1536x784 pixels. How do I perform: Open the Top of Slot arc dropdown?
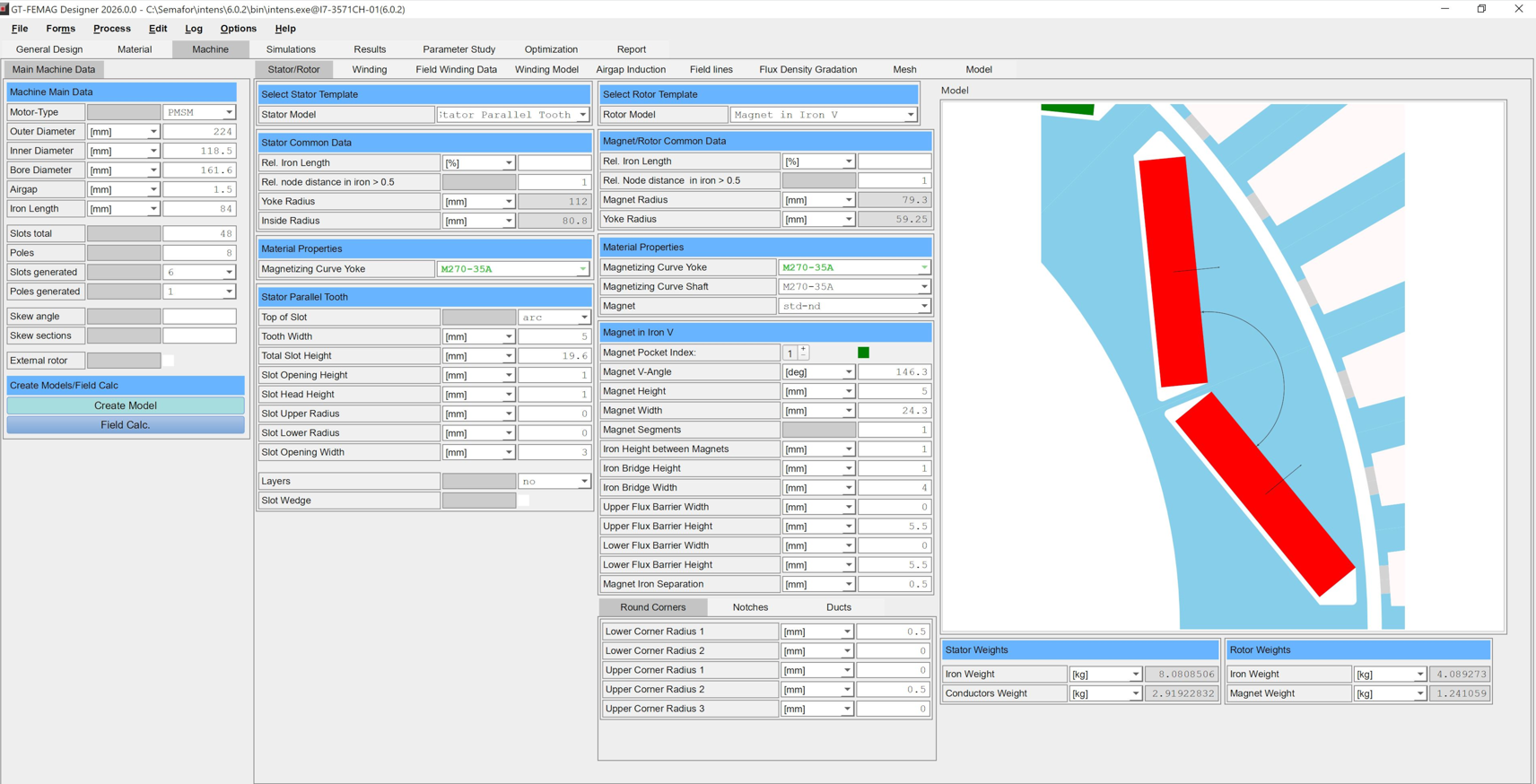coord(583,318)
